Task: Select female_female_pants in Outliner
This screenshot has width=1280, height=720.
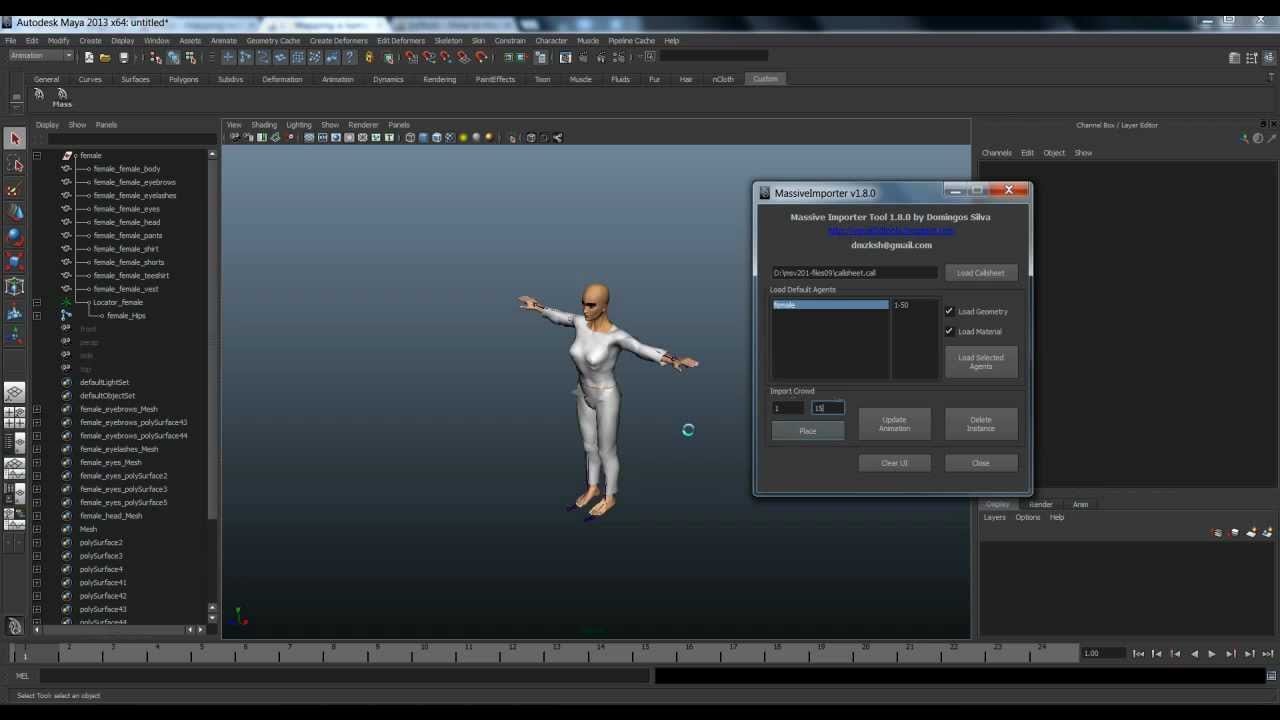Action: (127, 235)
